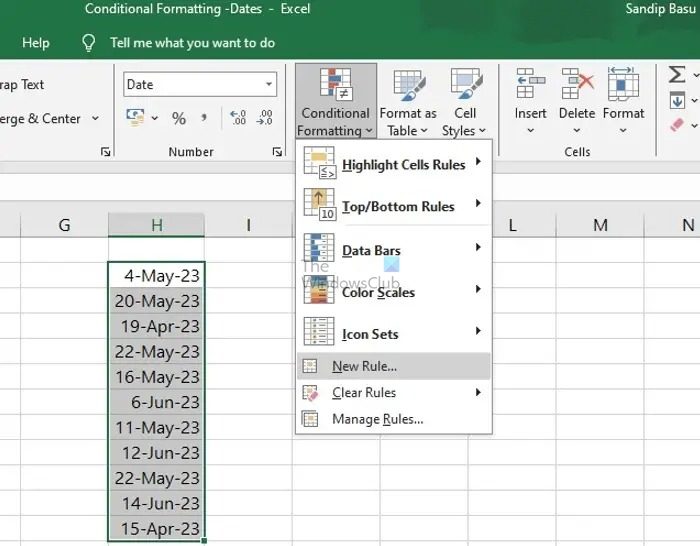Click Merge & Center button
This screenshot has width=700, height=546.
pyautogui.click(x=40, y=118)
